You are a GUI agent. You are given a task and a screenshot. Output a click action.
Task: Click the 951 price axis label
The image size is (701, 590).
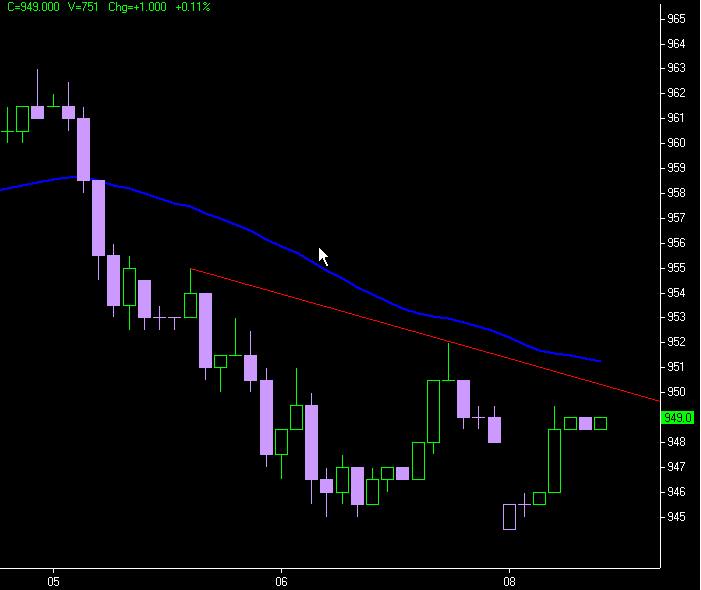[x=676, y=367]
